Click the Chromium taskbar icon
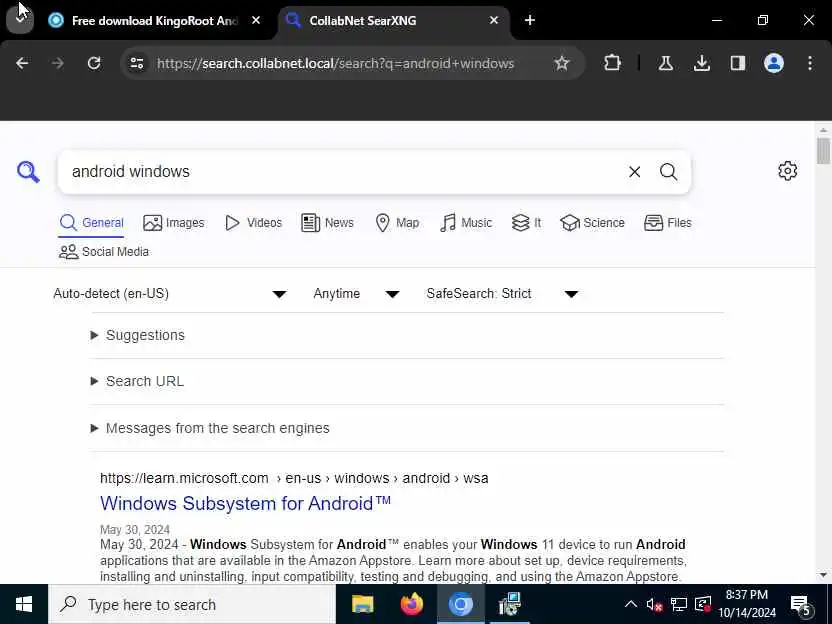The image size is (832, 624). pyautogui.click(x=461, y=604)
